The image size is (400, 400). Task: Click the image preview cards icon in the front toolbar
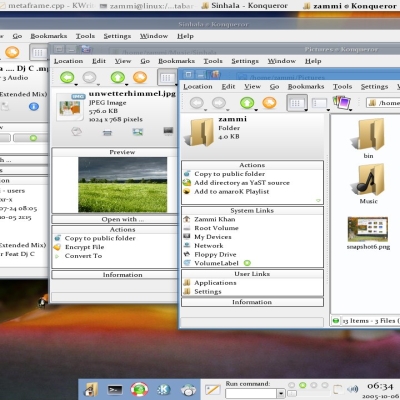(342, 103)
